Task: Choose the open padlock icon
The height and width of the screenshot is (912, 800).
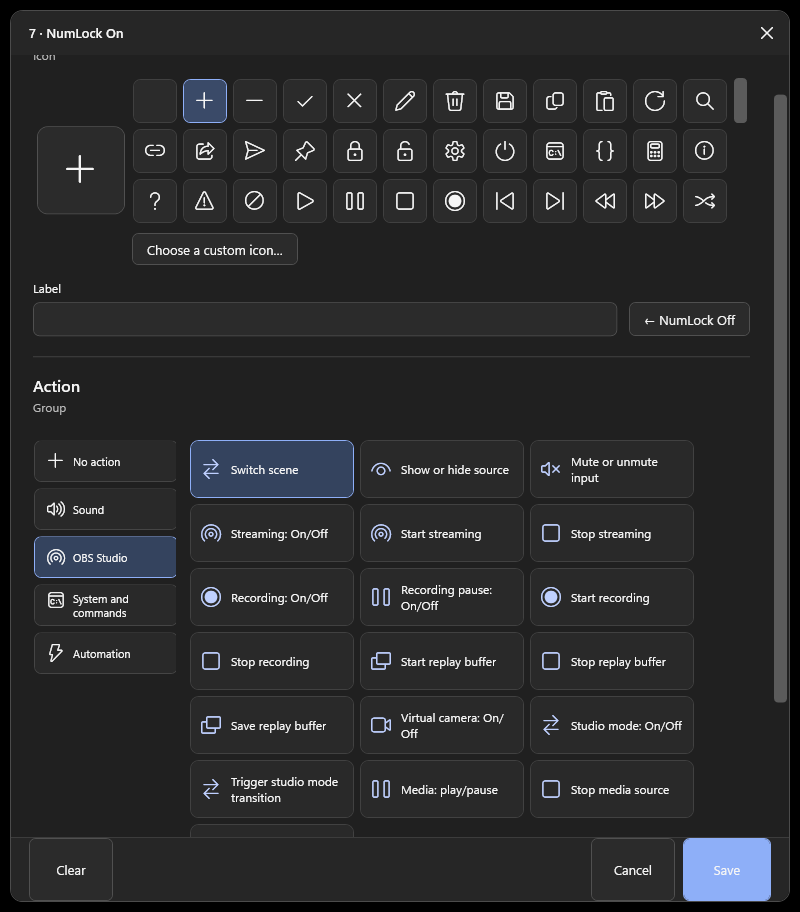Action: 405,151
